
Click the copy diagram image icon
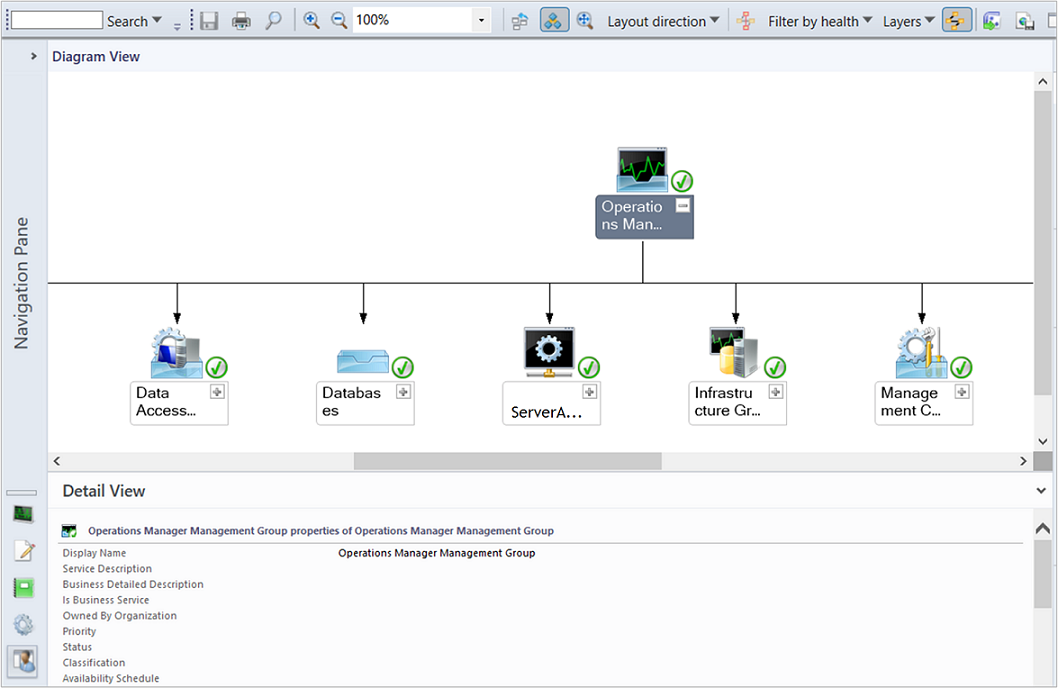point(1025,22)
